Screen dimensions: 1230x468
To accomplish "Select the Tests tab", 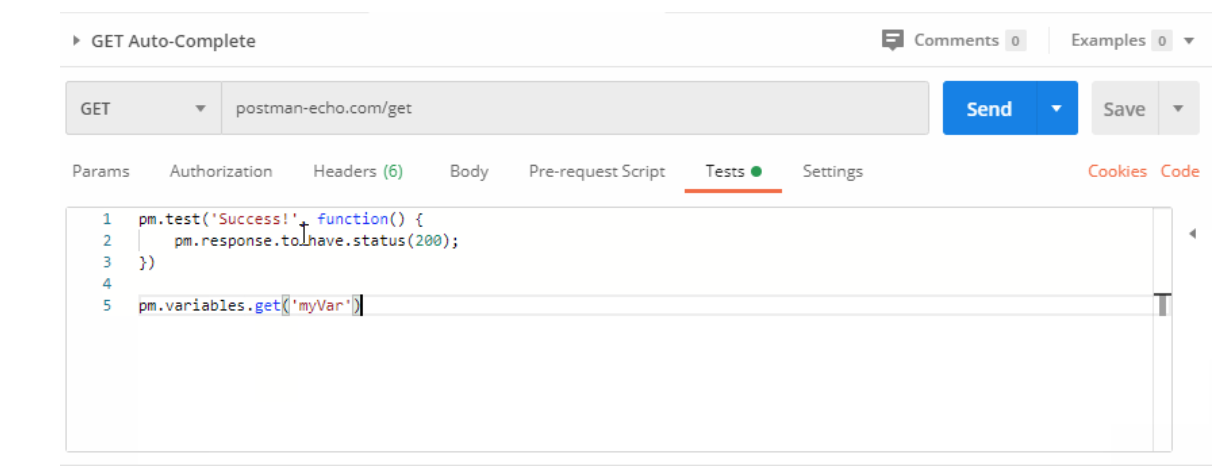I will (733, 171).
